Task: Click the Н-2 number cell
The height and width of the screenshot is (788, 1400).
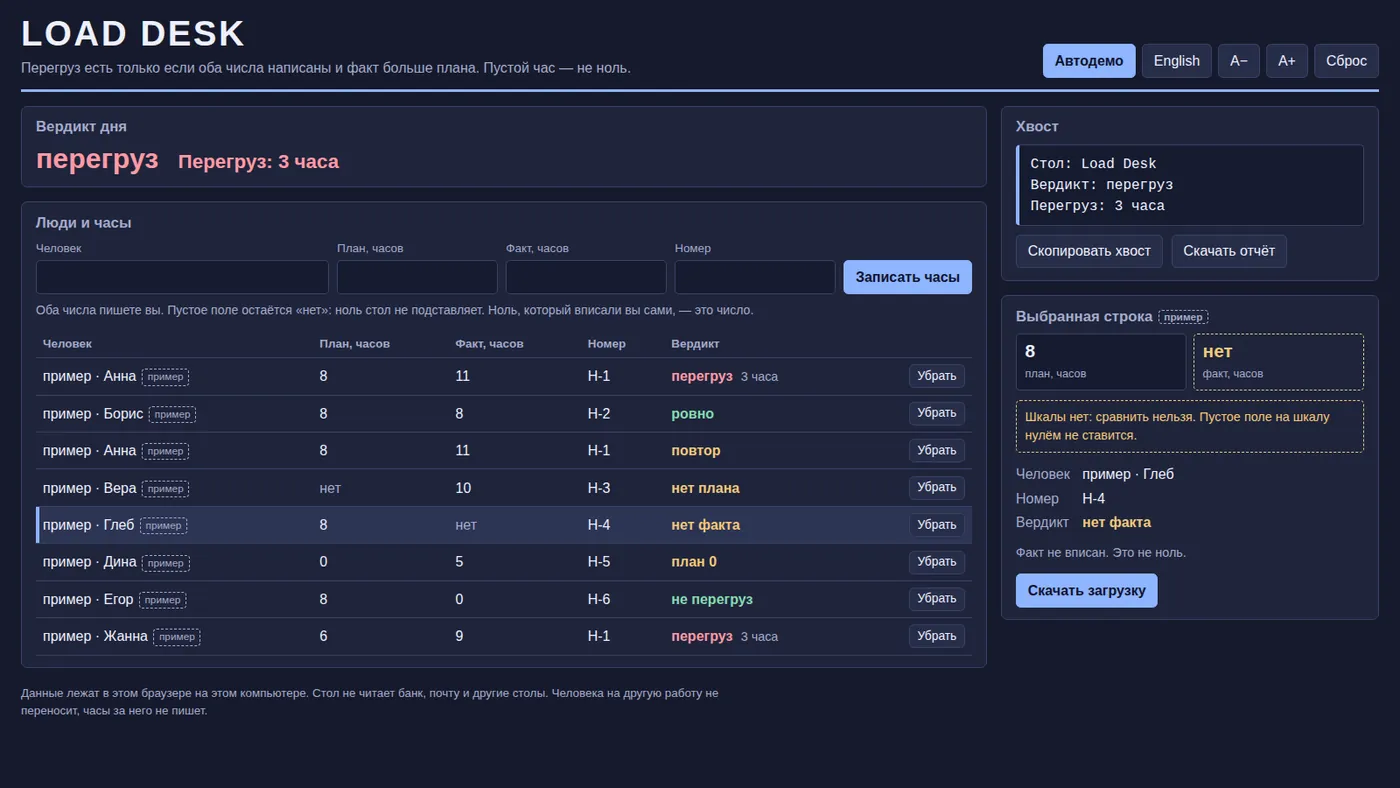Action: pyautogui.click(x=599, y=414)
